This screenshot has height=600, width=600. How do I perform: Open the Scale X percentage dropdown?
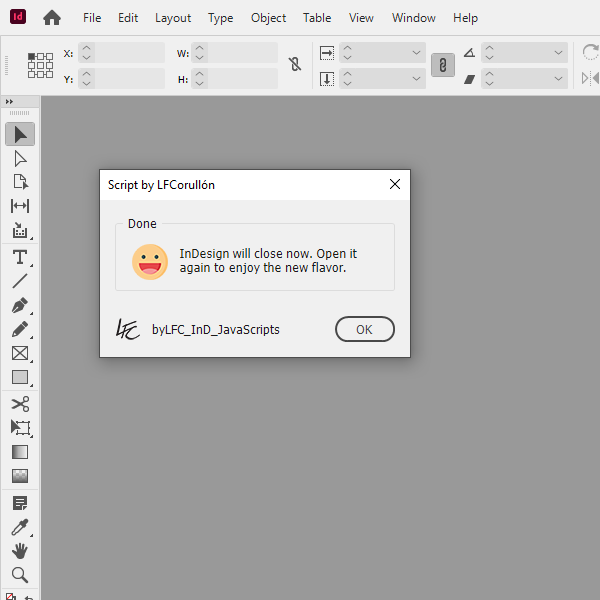click(416, 53)
